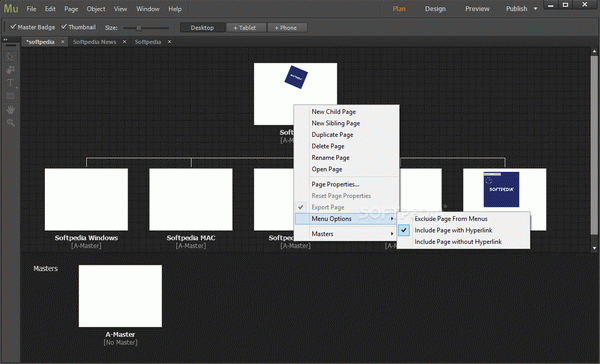Open the Page menu

(71, 9)
